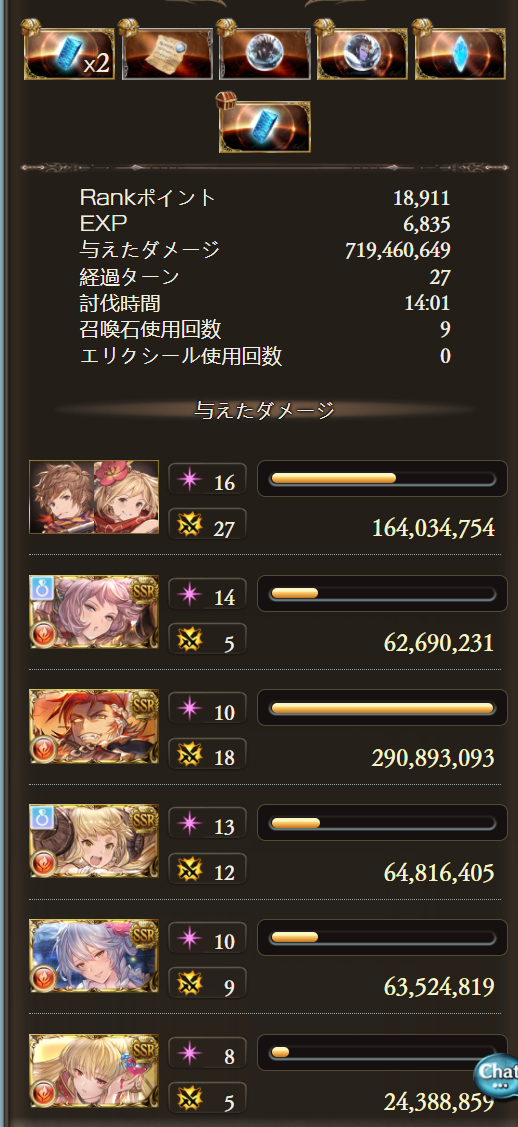The height and width of the screenshot is (1127, 518).
Task: Open the blue crystal x2 loot item
Action: tap(69, 53)
